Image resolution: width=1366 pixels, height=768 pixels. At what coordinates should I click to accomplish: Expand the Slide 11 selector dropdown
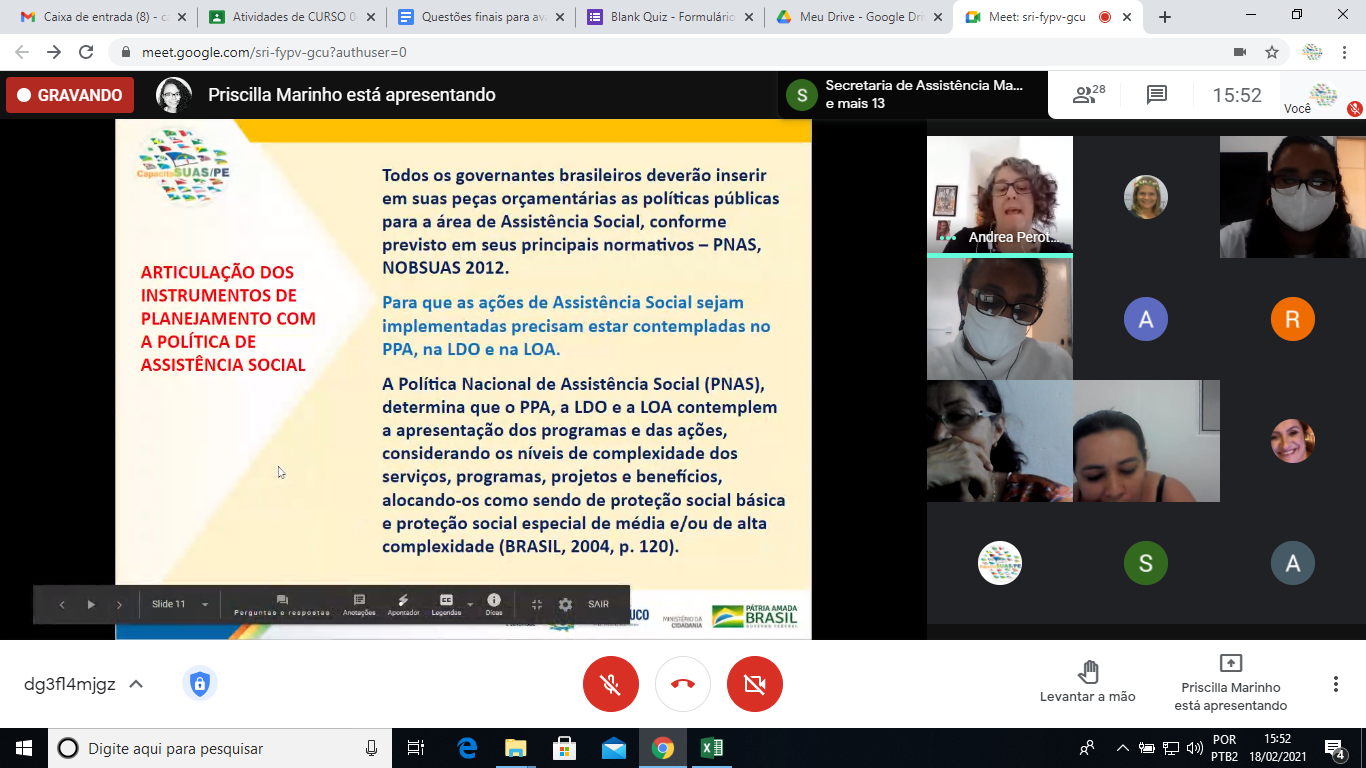click(x=205, y=605)
